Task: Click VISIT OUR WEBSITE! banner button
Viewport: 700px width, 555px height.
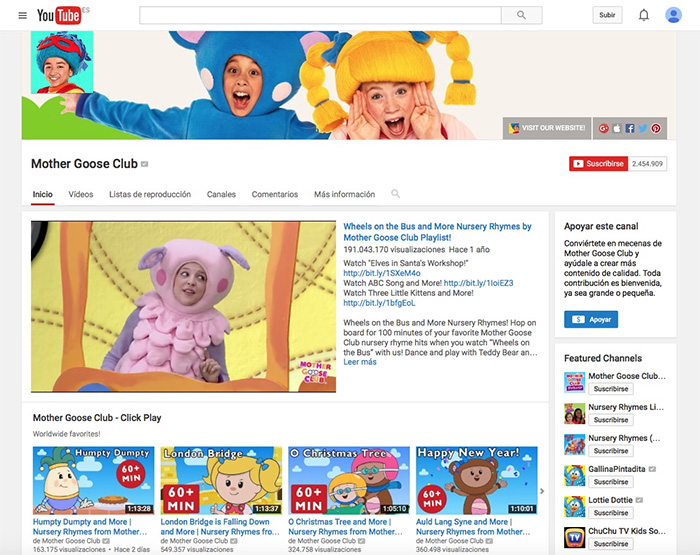Action: pos(547,128)
